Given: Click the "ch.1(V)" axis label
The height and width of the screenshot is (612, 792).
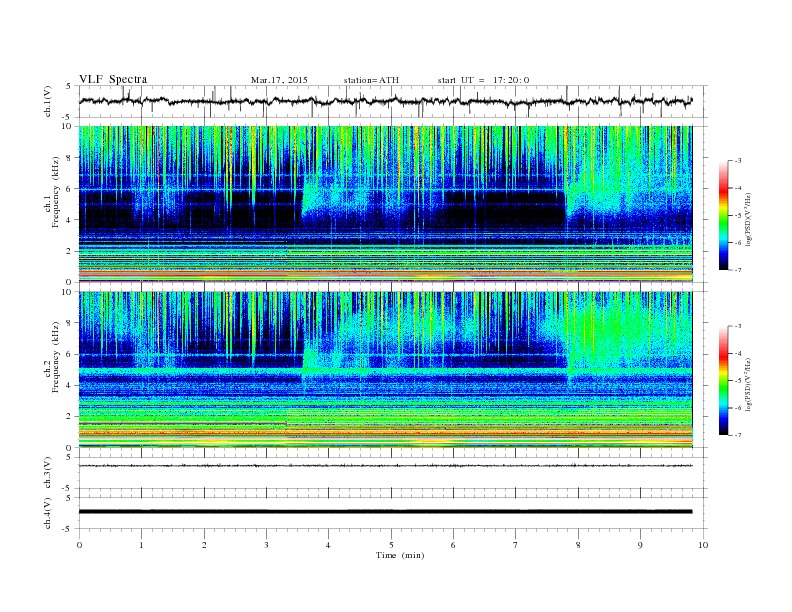Looking at the screenshot, I should (48, 101).
